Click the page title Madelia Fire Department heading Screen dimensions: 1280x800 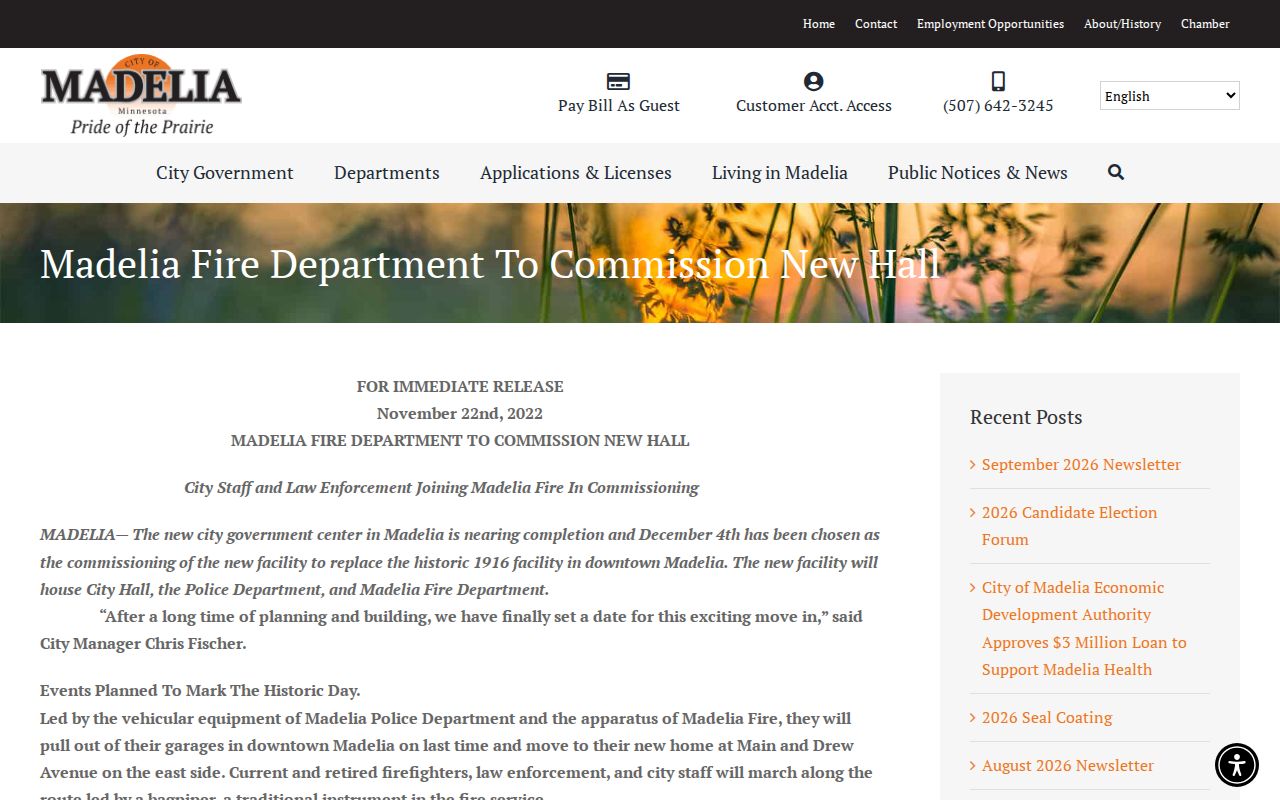pyautogui.click(x=490, y=264)
